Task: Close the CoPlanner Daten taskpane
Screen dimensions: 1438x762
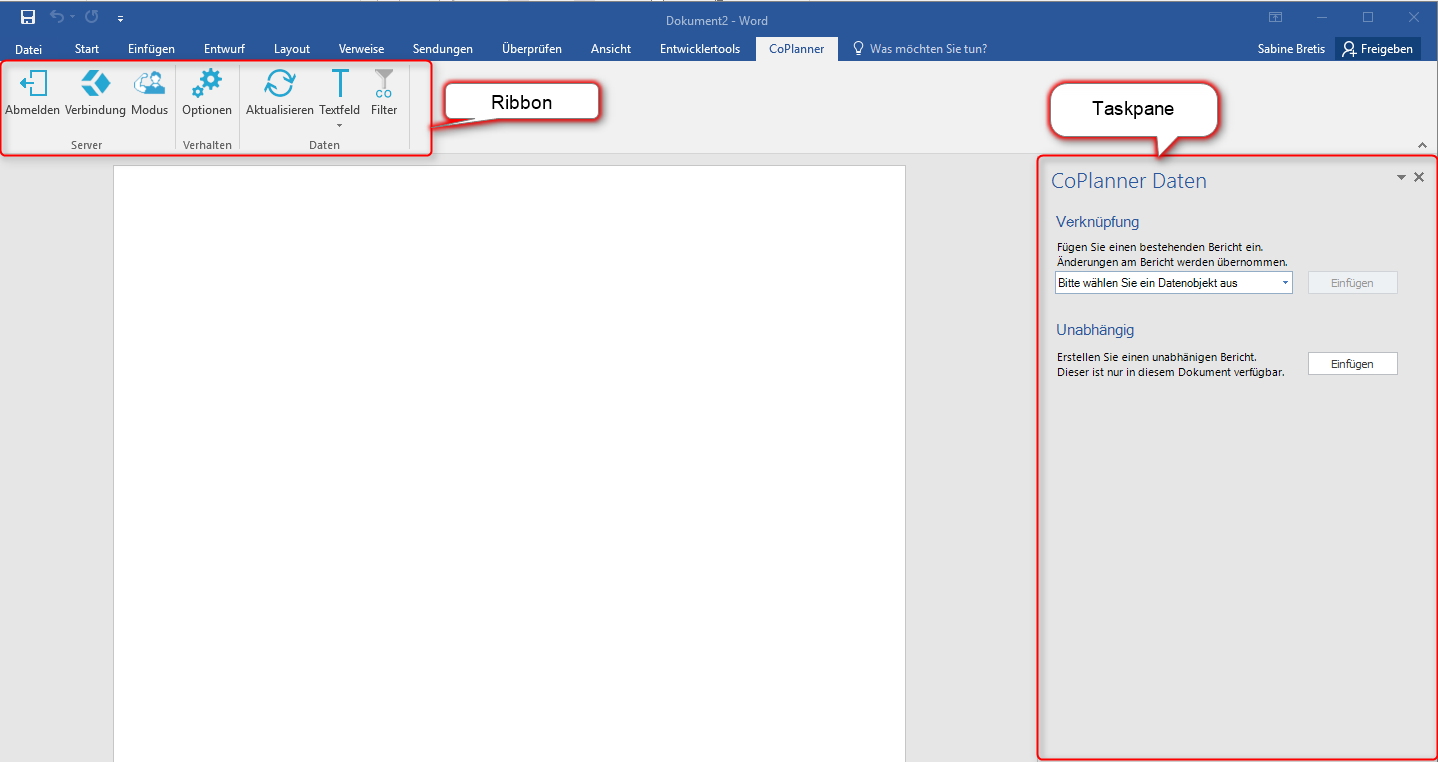Action: pos(1419,177)
